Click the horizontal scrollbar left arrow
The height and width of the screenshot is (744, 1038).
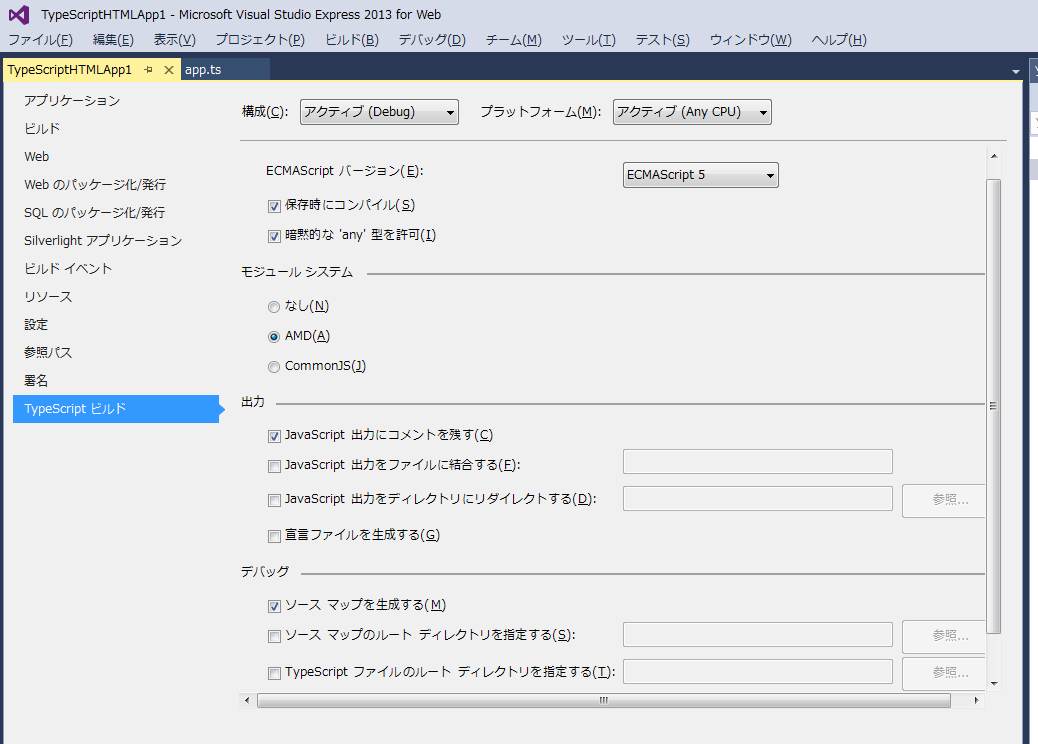(248, 700)
